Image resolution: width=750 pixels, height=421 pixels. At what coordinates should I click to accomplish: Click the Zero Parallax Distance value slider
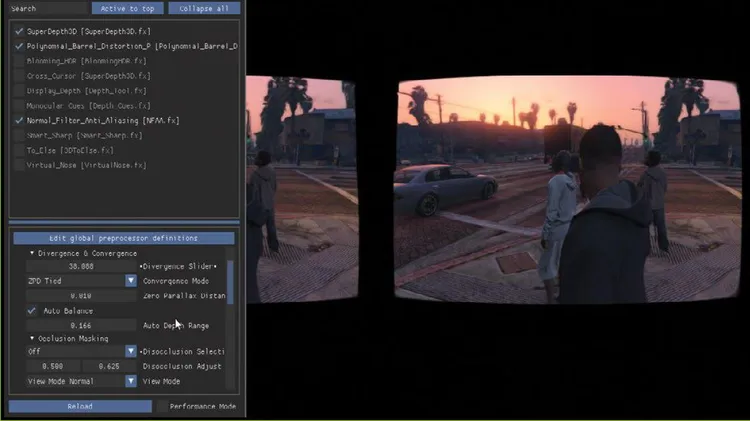[81, 296]
